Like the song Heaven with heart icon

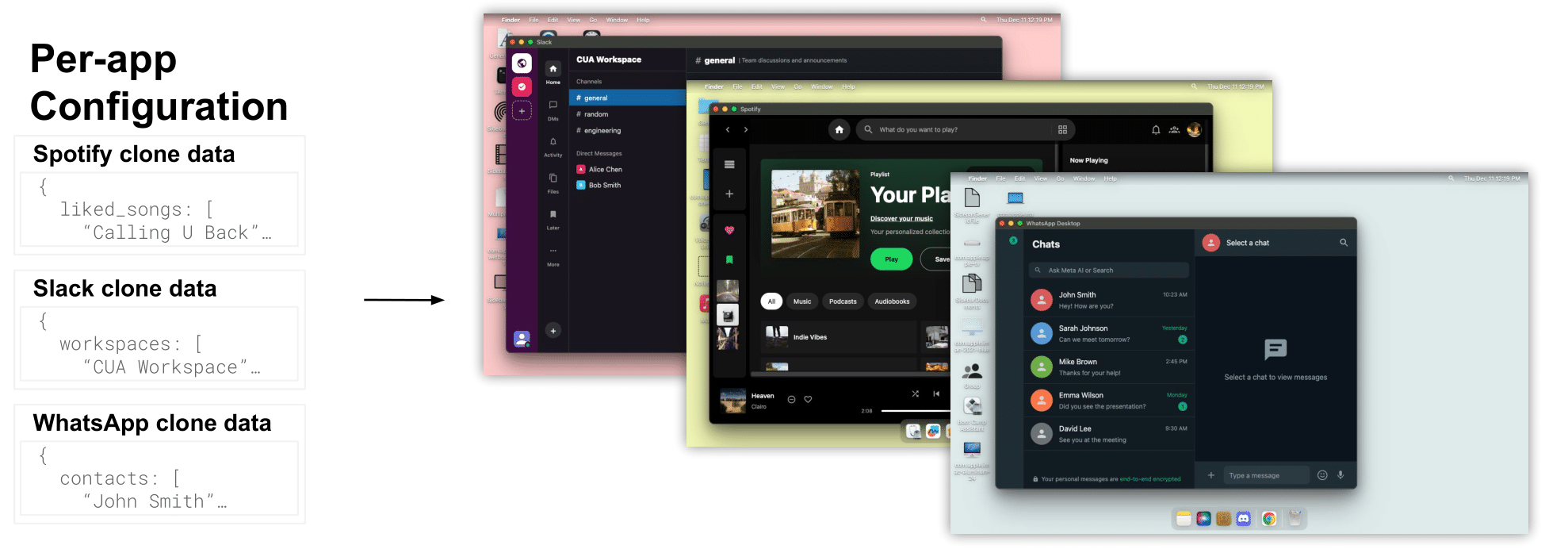point(808,399)
